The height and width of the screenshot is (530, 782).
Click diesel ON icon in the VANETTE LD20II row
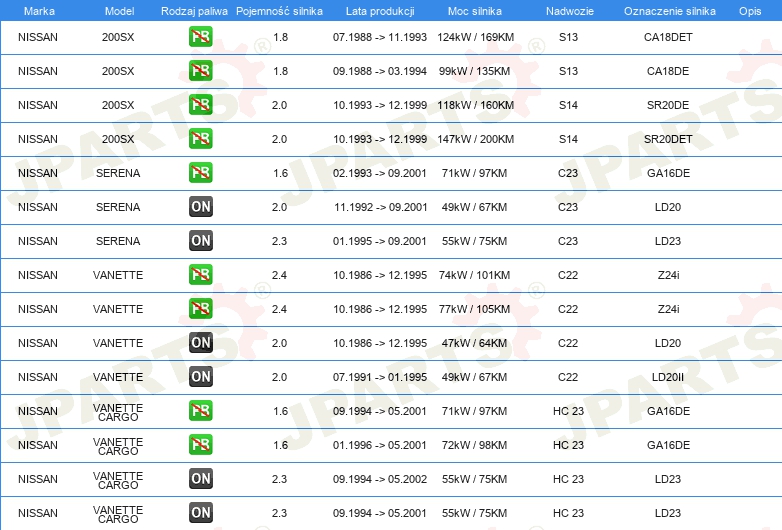(x=200, y=377)
